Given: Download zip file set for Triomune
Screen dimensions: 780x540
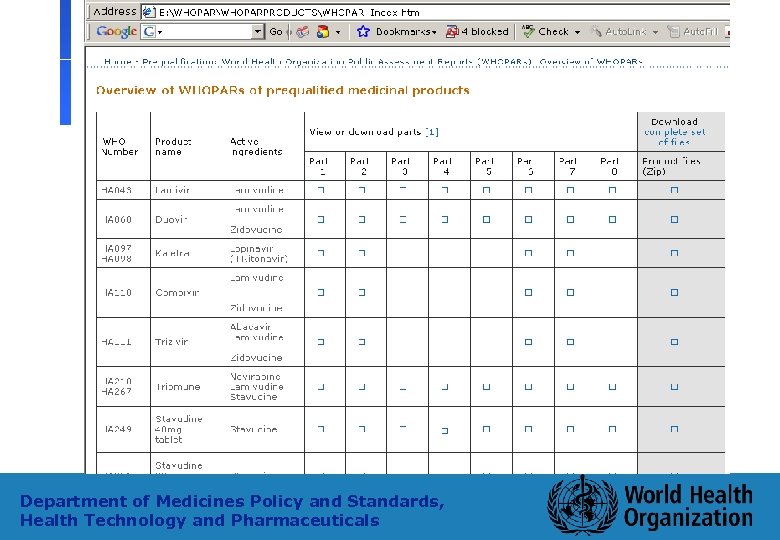Looking at the screenshot, I should click(x=674, y=387).
